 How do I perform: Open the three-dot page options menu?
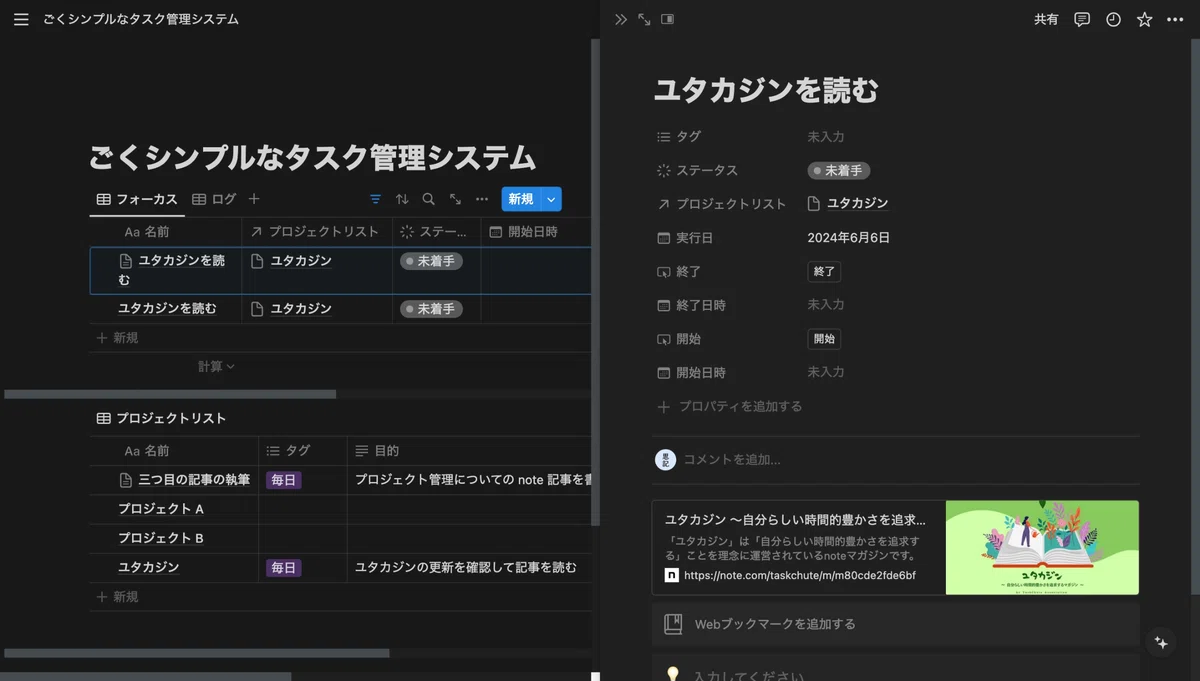pos(1175,19)
